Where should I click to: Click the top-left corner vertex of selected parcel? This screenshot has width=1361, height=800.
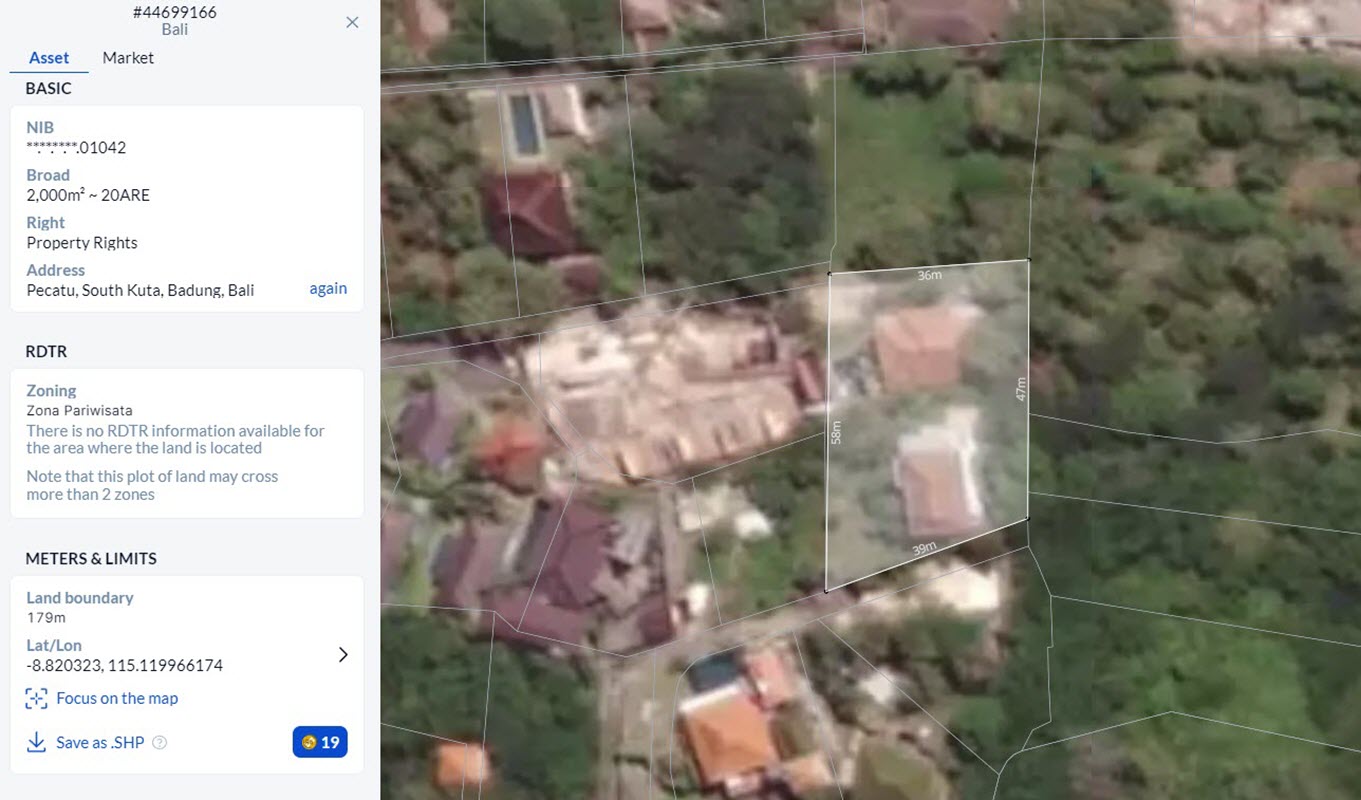pos(829,273)
